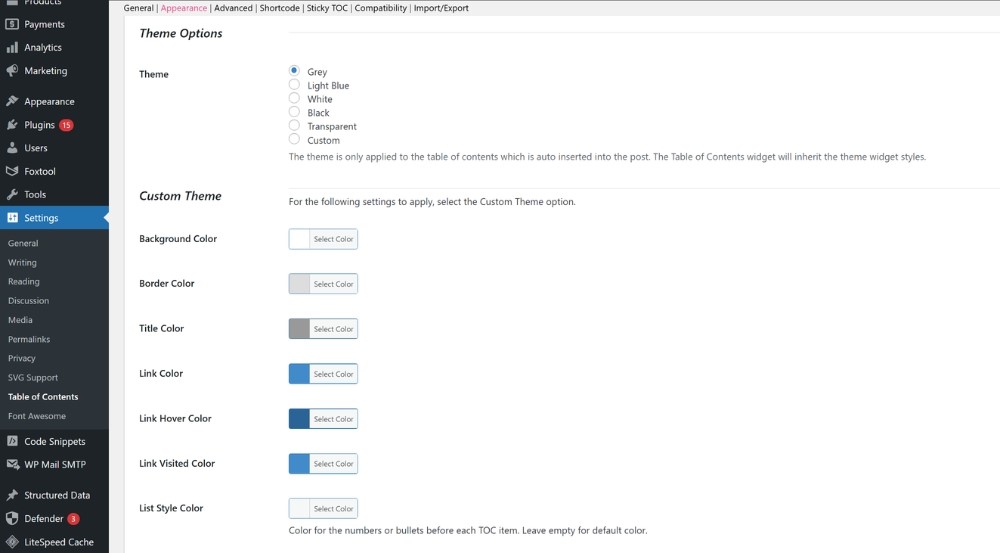The image size is (1000, 553).
Task: Open the General settings submenu item
Action: click(23, 243)
